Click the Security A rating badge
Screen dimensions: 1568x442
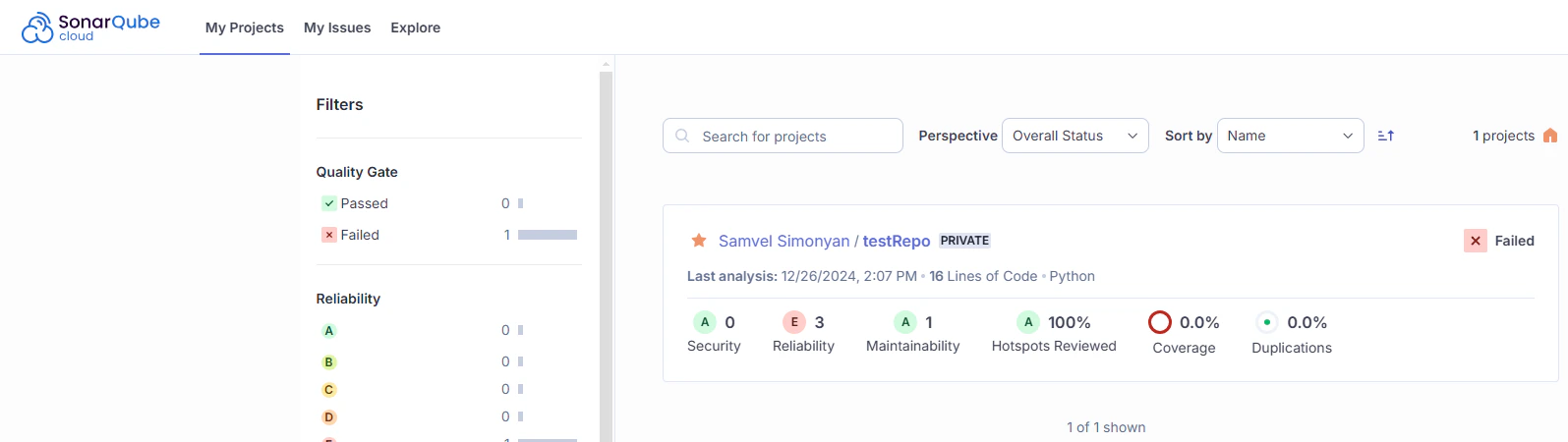(x=705, y=322)
